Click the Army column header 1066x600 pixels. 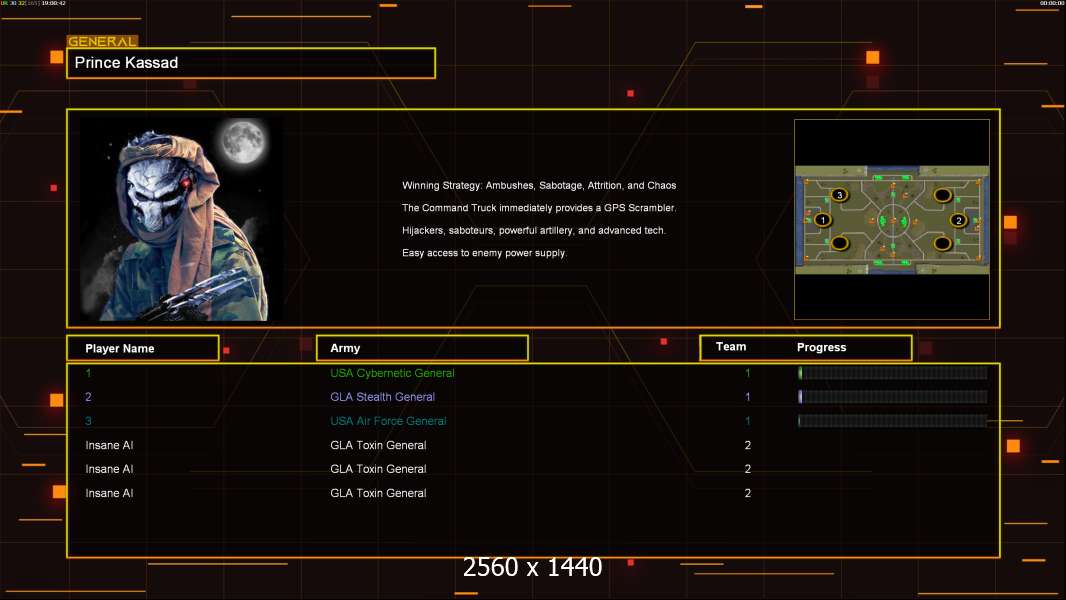pos(422,348)
